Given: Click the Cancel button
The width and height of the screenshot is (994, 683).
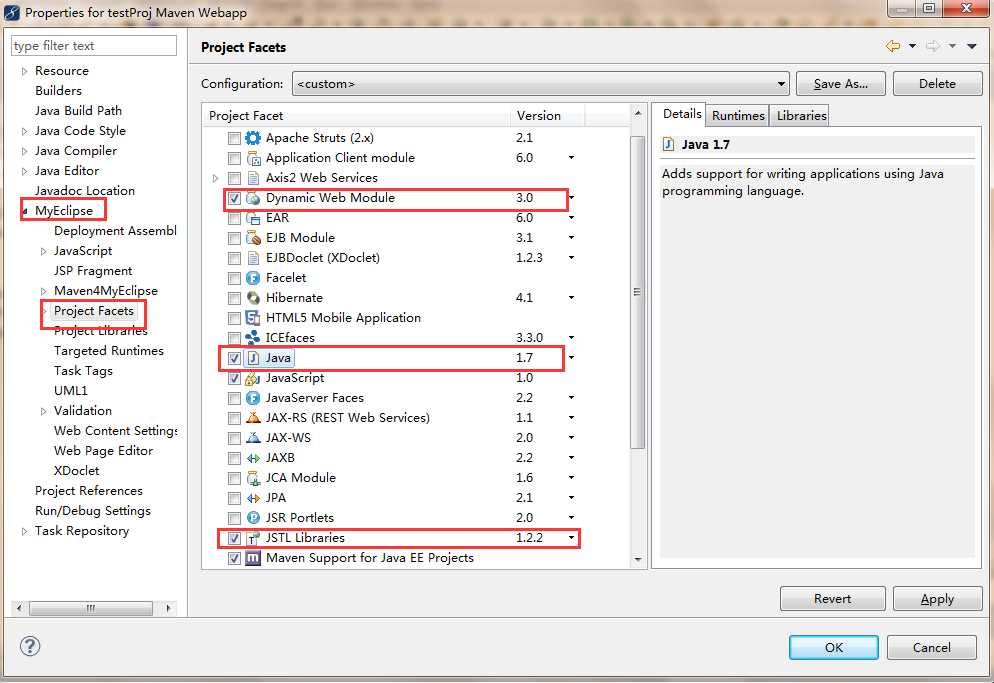Looking at the screenshot, I should coord(931,647).
